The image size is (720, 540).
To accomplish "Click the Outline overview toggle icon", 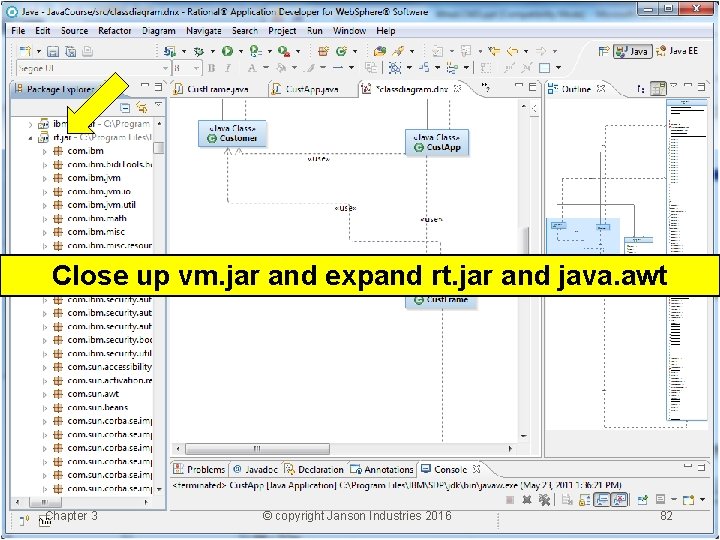I will tap(658, 89).
